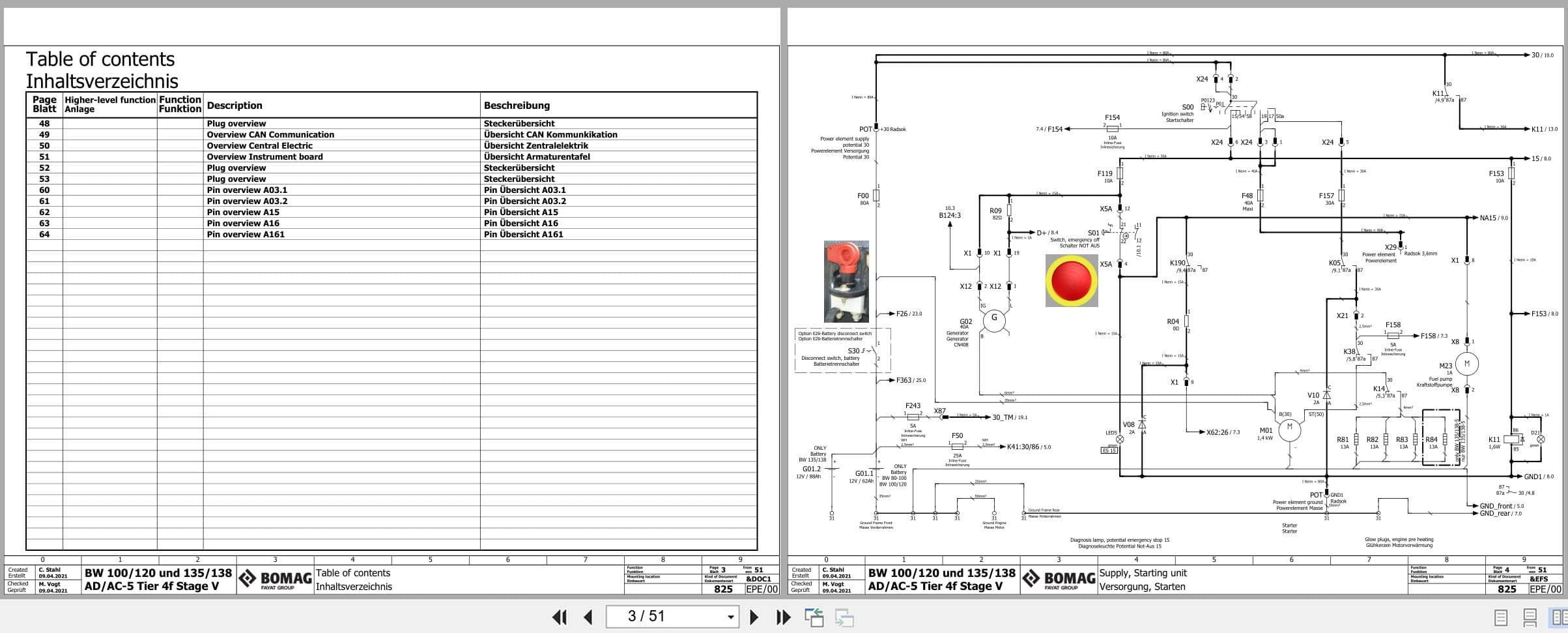Jump back to the previous view
This screenshot has height=633, width=1568.
[814, 617]
